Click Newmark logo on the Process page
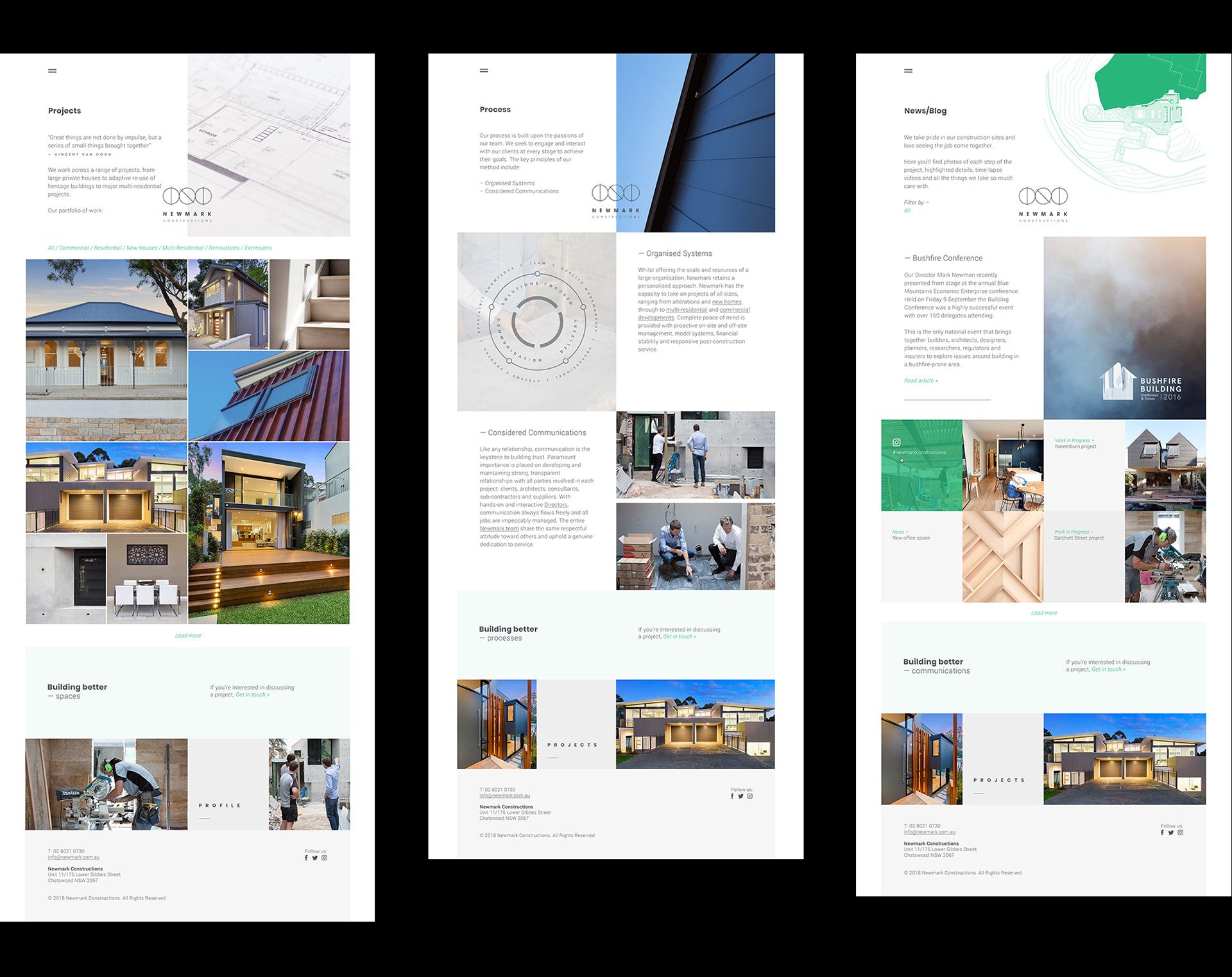 point(615,200)
